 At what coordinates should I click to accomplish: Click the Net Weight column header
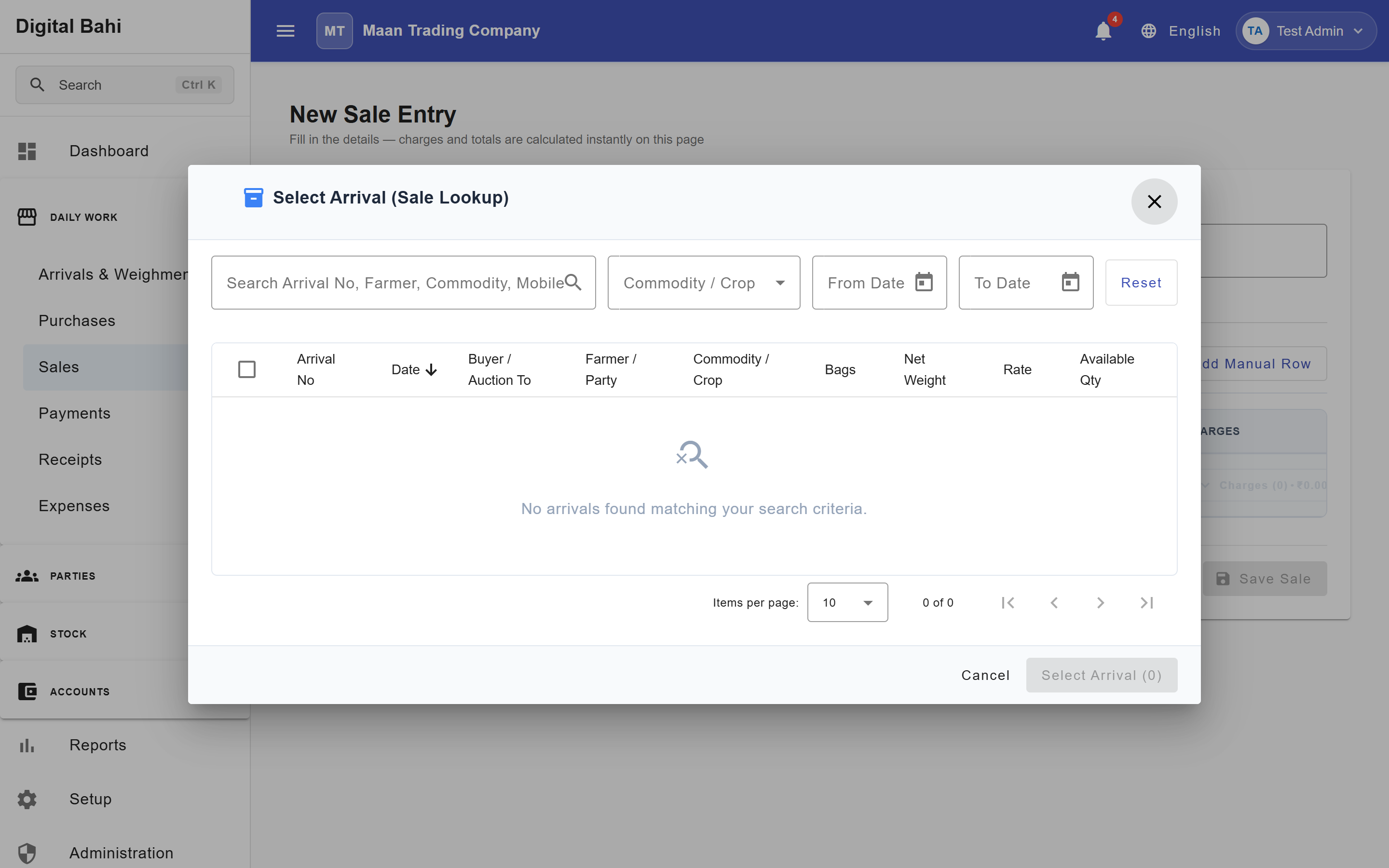coord(925,370)
